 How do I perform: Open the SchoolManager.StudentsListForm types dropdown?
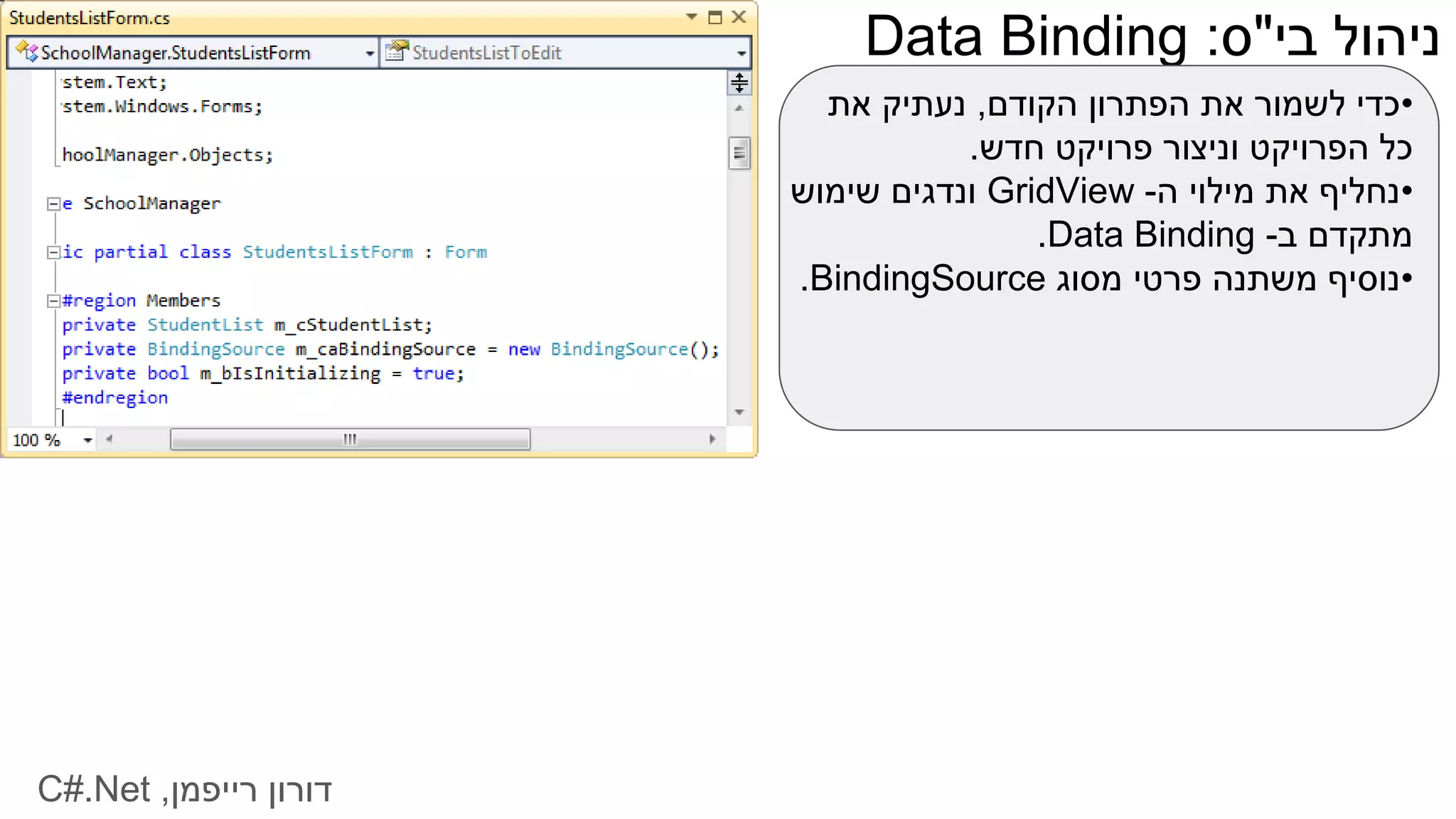[370, 53]
